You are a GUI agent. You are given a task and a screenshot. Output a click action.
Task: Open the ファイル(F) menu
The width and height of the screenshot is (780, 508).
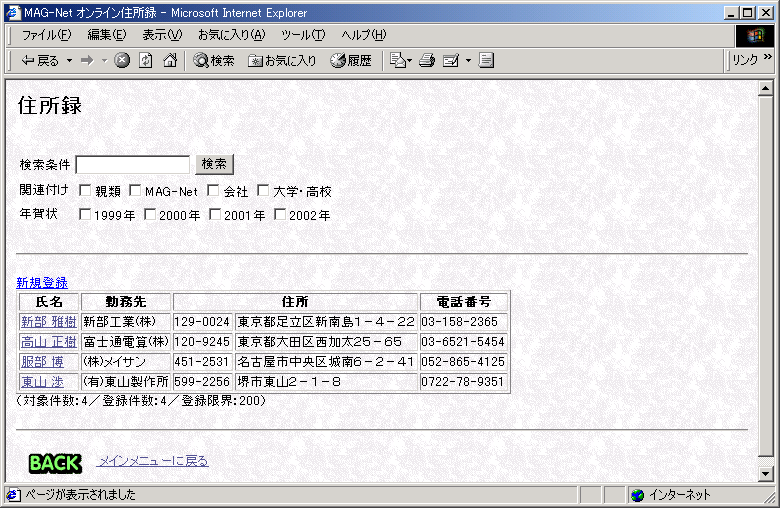[46, 35]
